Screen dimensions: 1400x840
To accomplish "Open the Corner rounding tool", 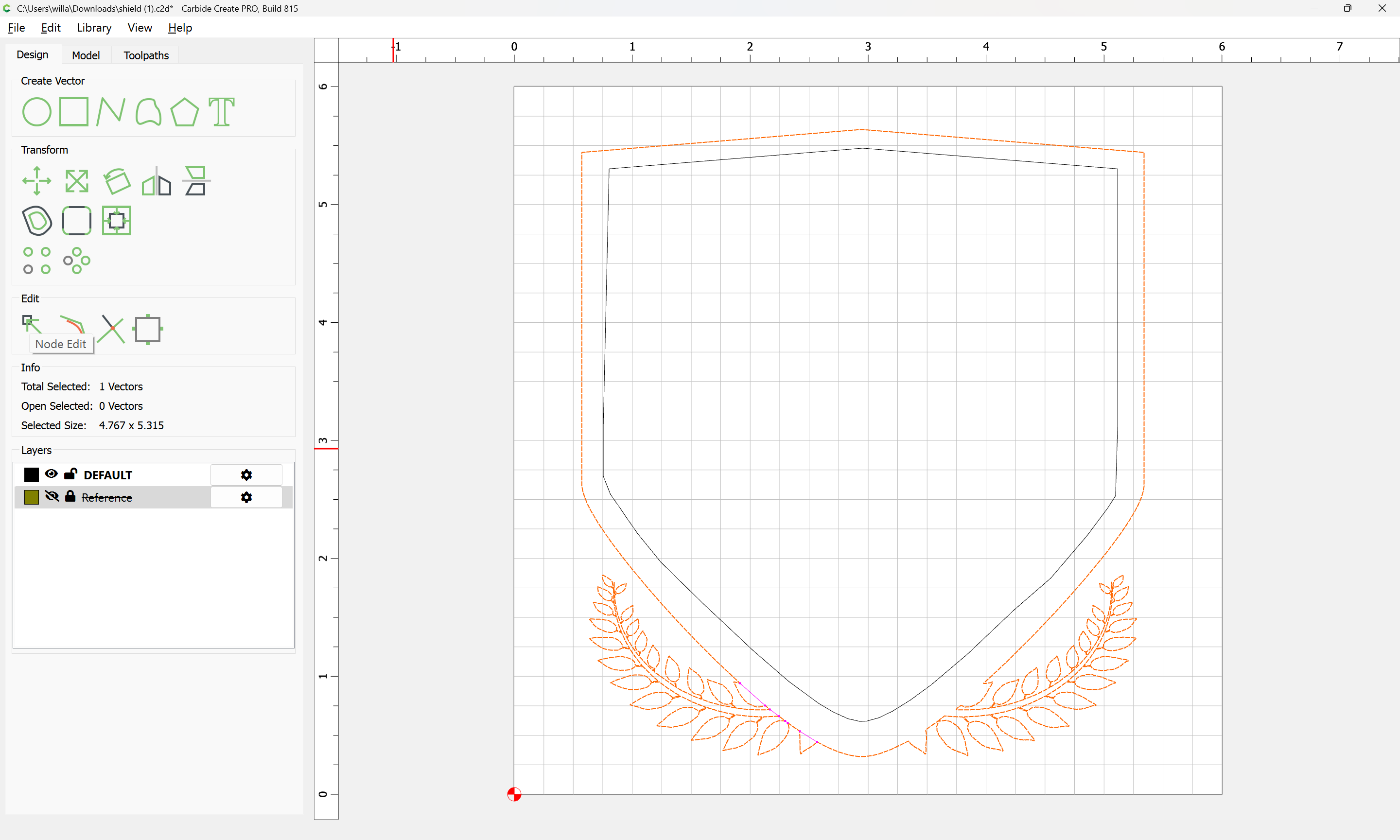I will [76, 221].
